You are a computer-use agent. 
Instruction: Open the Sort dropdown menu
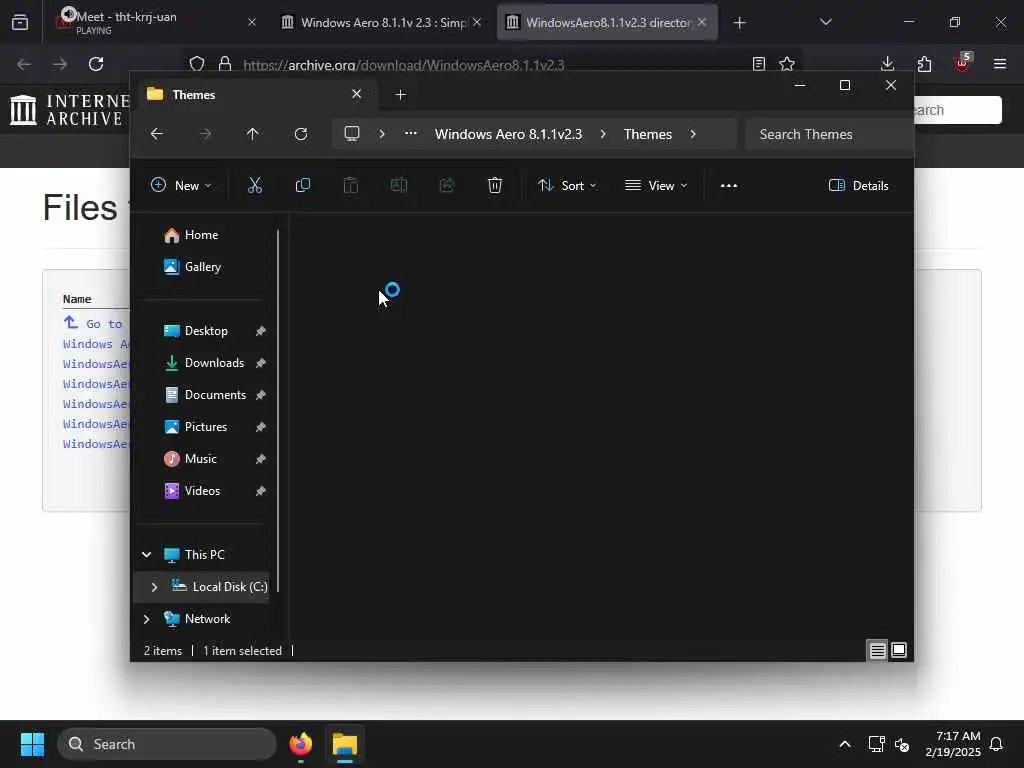[x=567, y=185]
